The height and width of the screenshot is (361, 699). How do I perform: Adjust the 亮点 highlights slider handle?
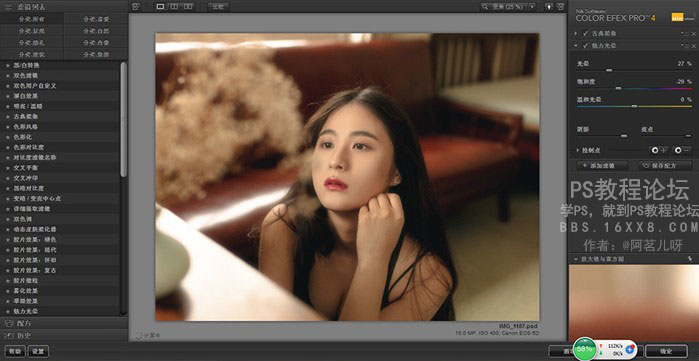(x=688, y=135)
